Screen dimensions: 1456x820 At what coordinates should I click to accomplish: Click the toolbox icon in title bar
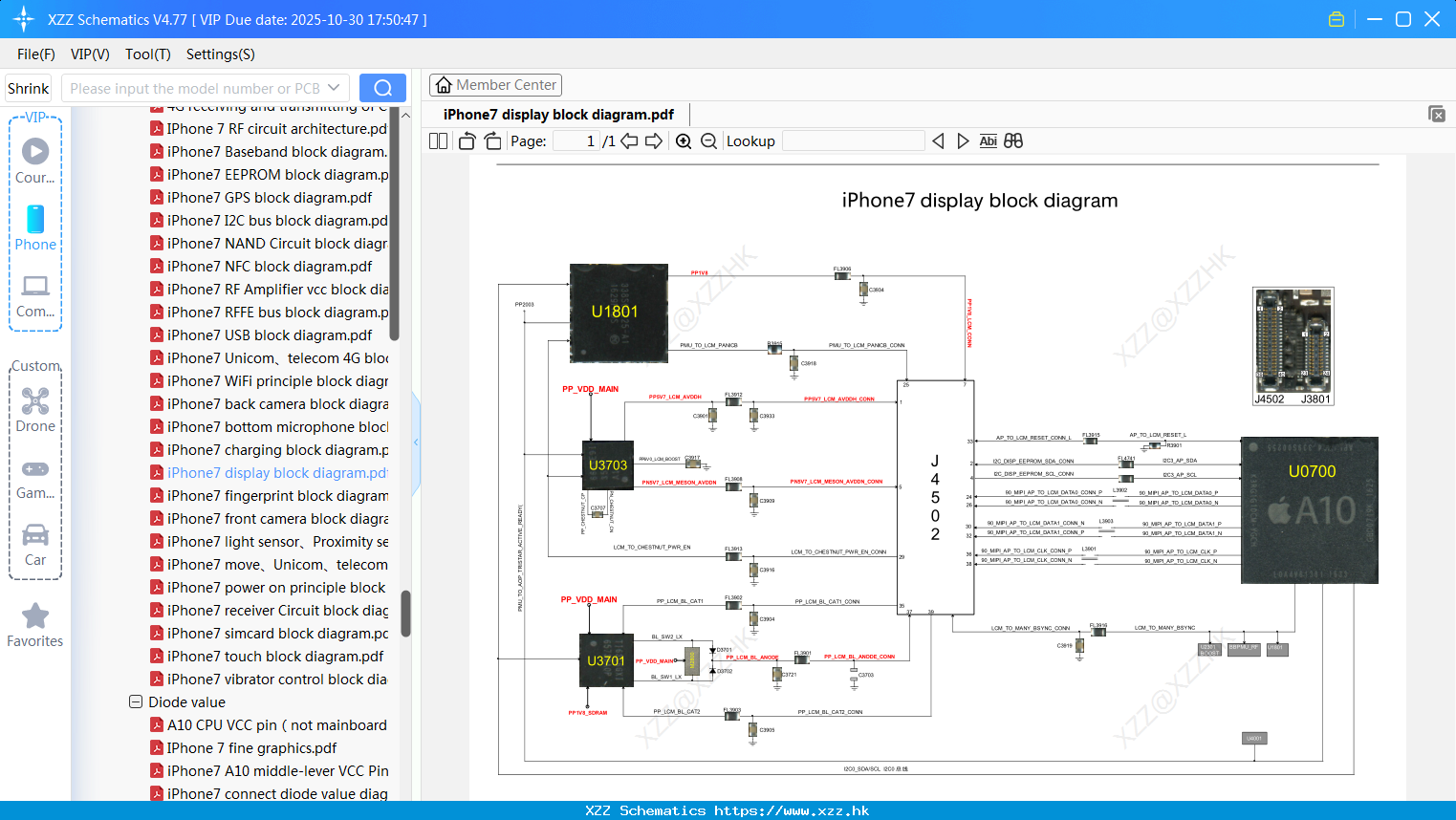pos(1336,19)
